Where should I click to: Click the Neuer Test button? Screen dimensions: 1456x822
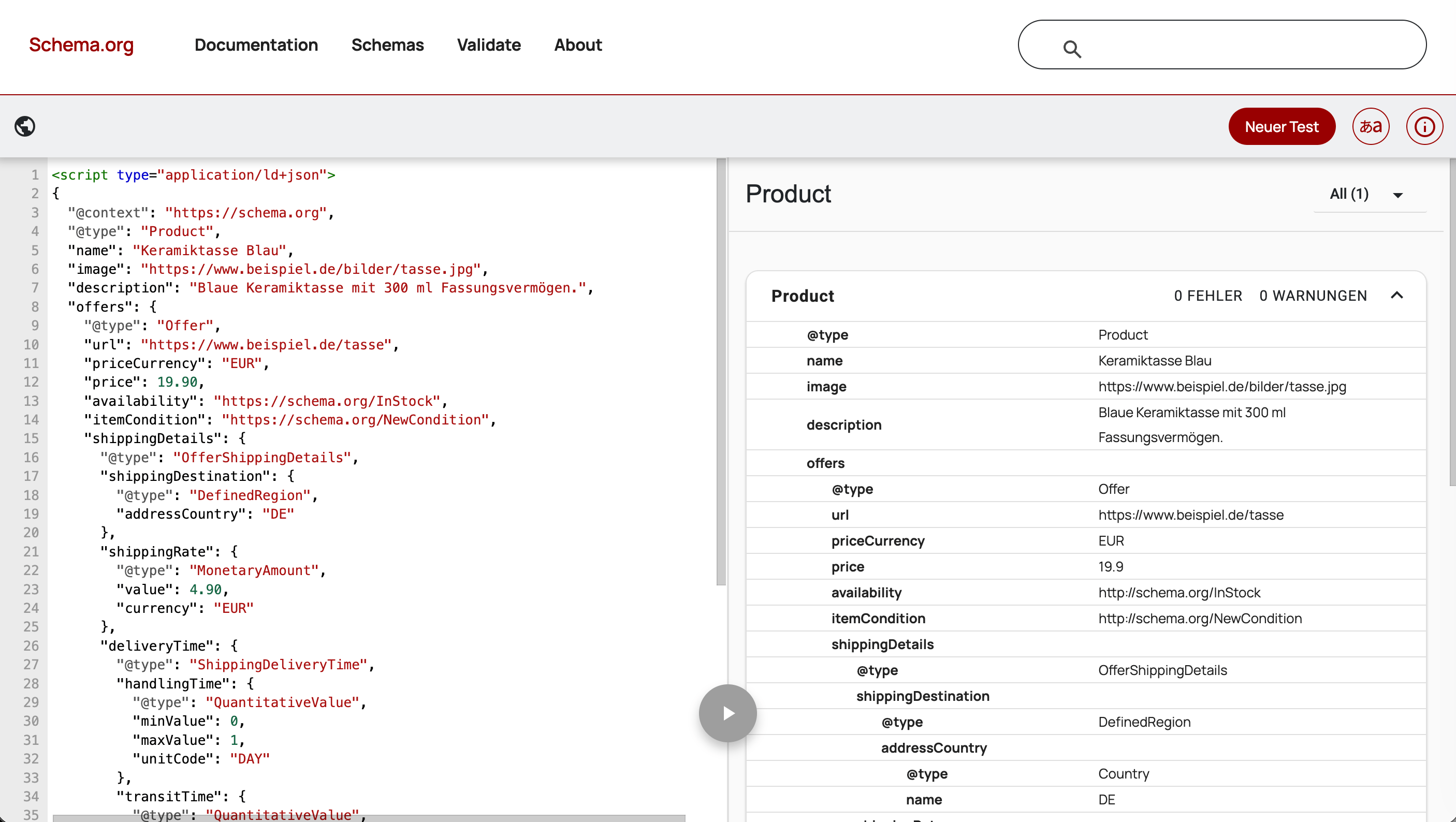click(1282, 126)
